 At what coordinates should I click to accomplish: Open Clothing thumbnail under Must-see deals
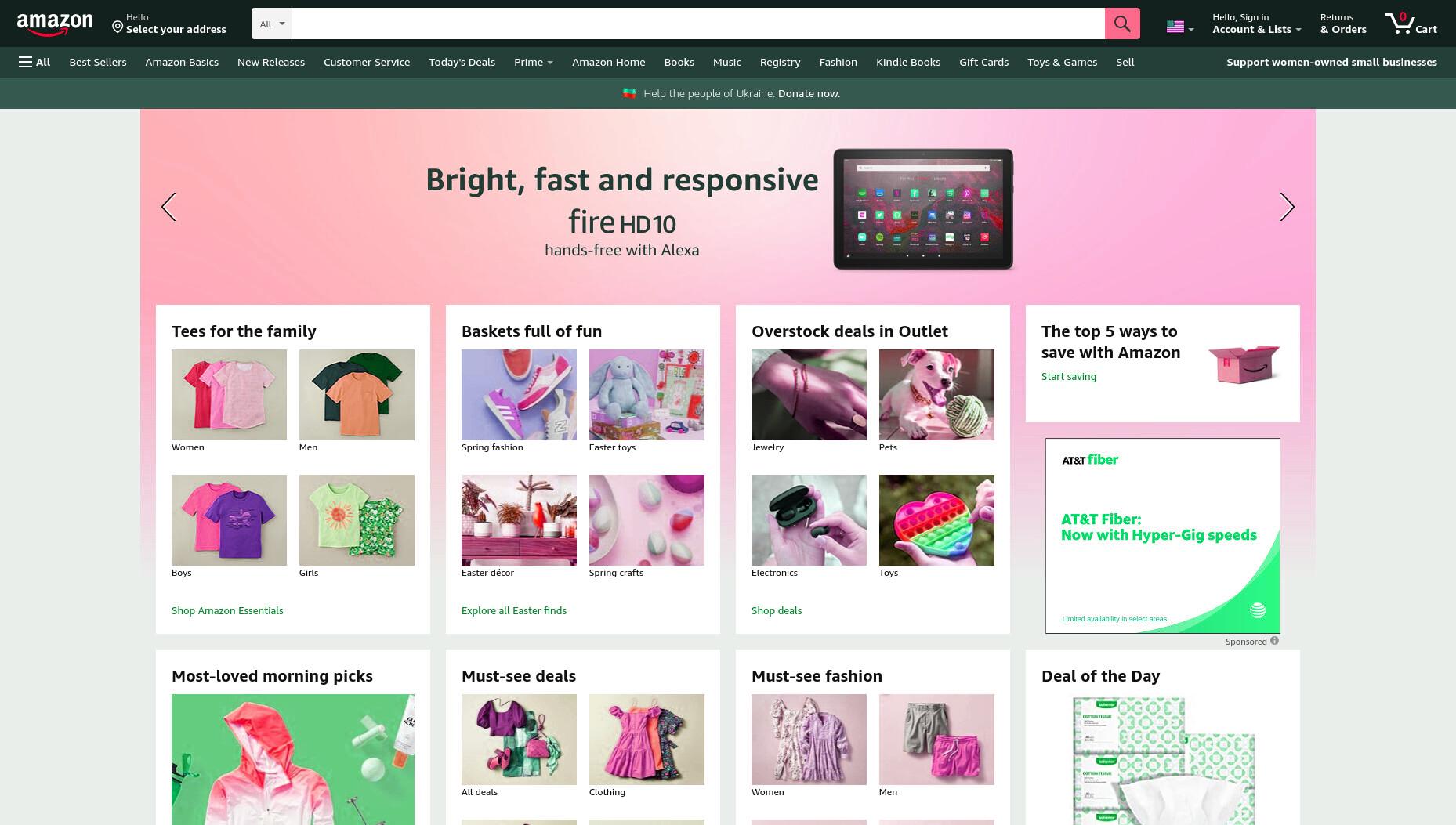647,740
